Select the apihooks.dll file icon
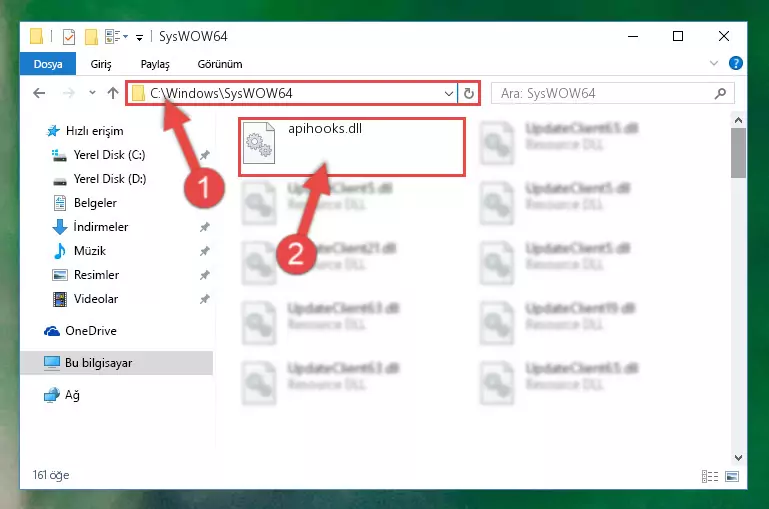Viewport: 769px width, 509px height. click(x=259, y=143)
